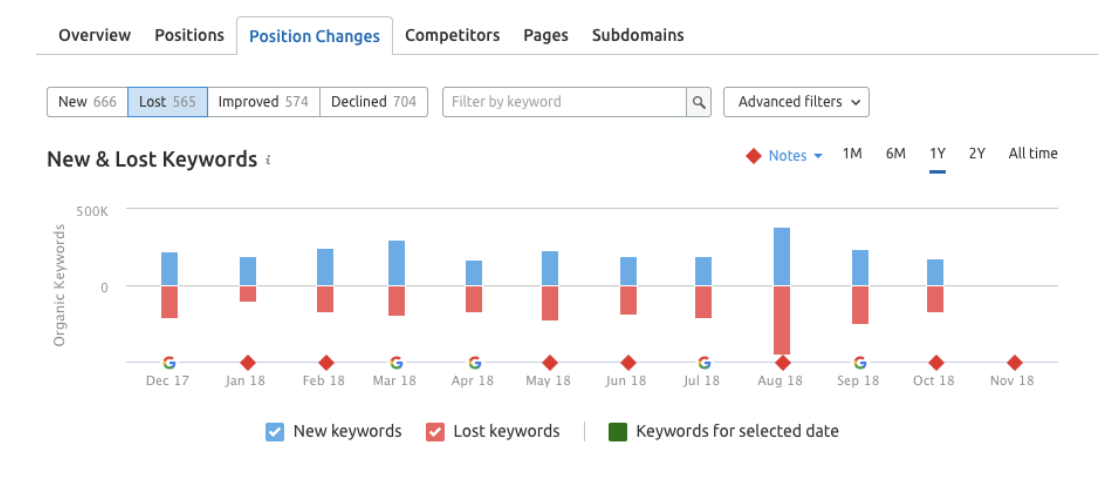Image resolution: width=1106 pixels, height=480 pixels.
Task: Toggle the Lost keywords legend checkbox
Action: point(435,432)
